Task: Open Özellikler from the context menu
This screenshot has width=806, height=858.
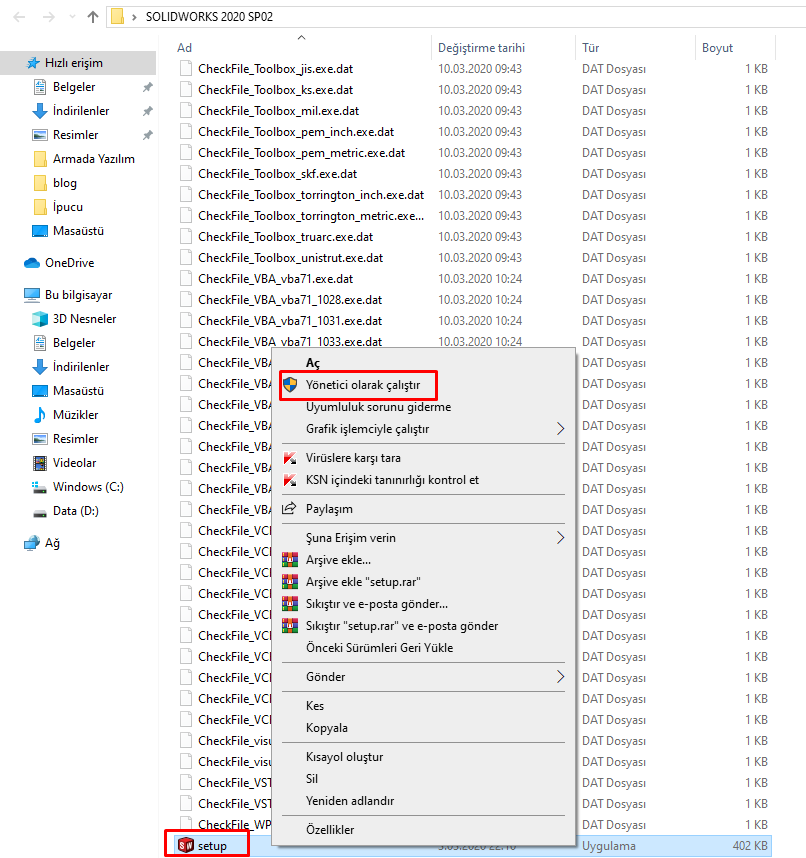Action: click(330, 830)
